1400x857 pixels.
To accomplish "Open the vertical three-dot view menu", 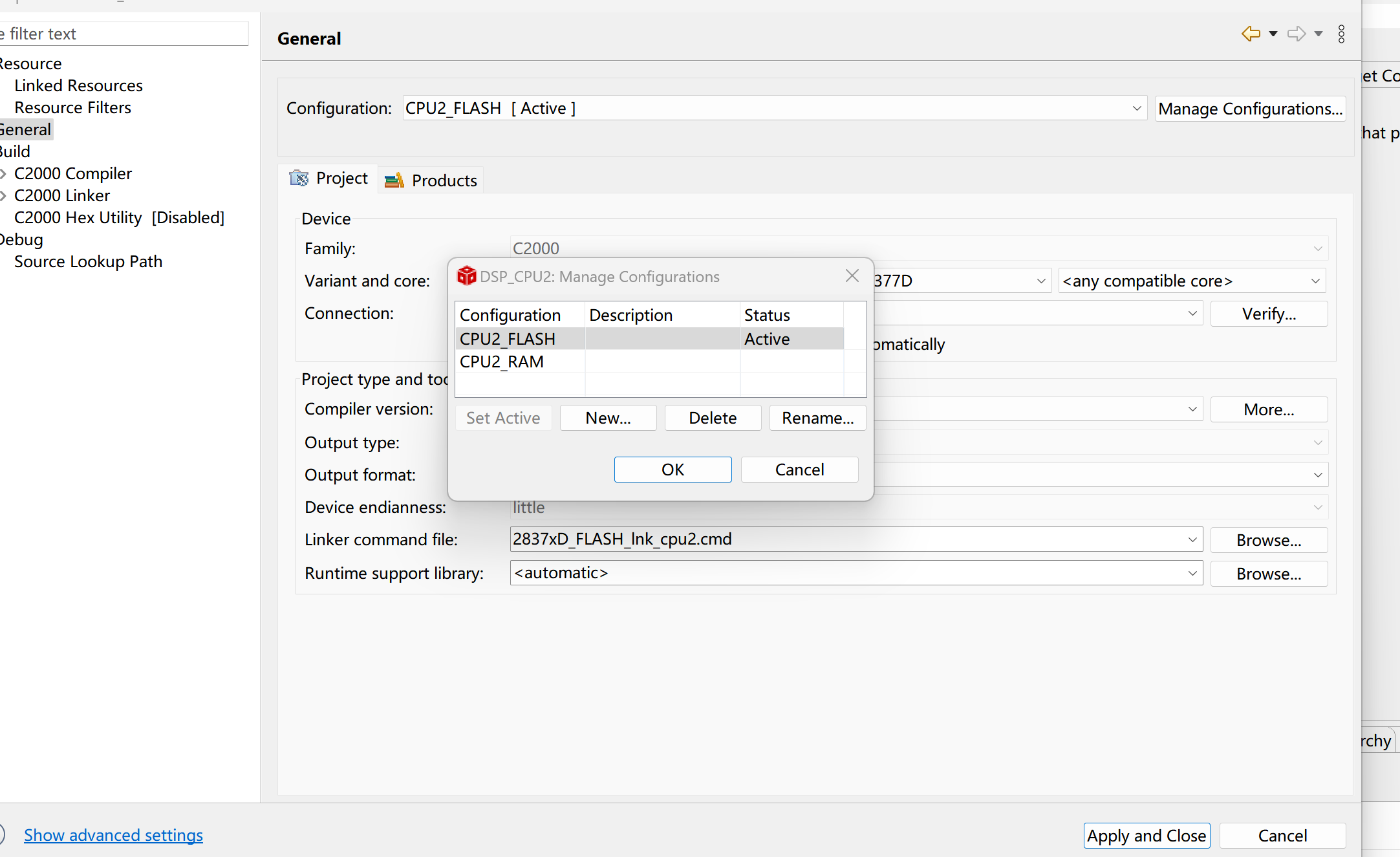I will (x=1341, y=34).
